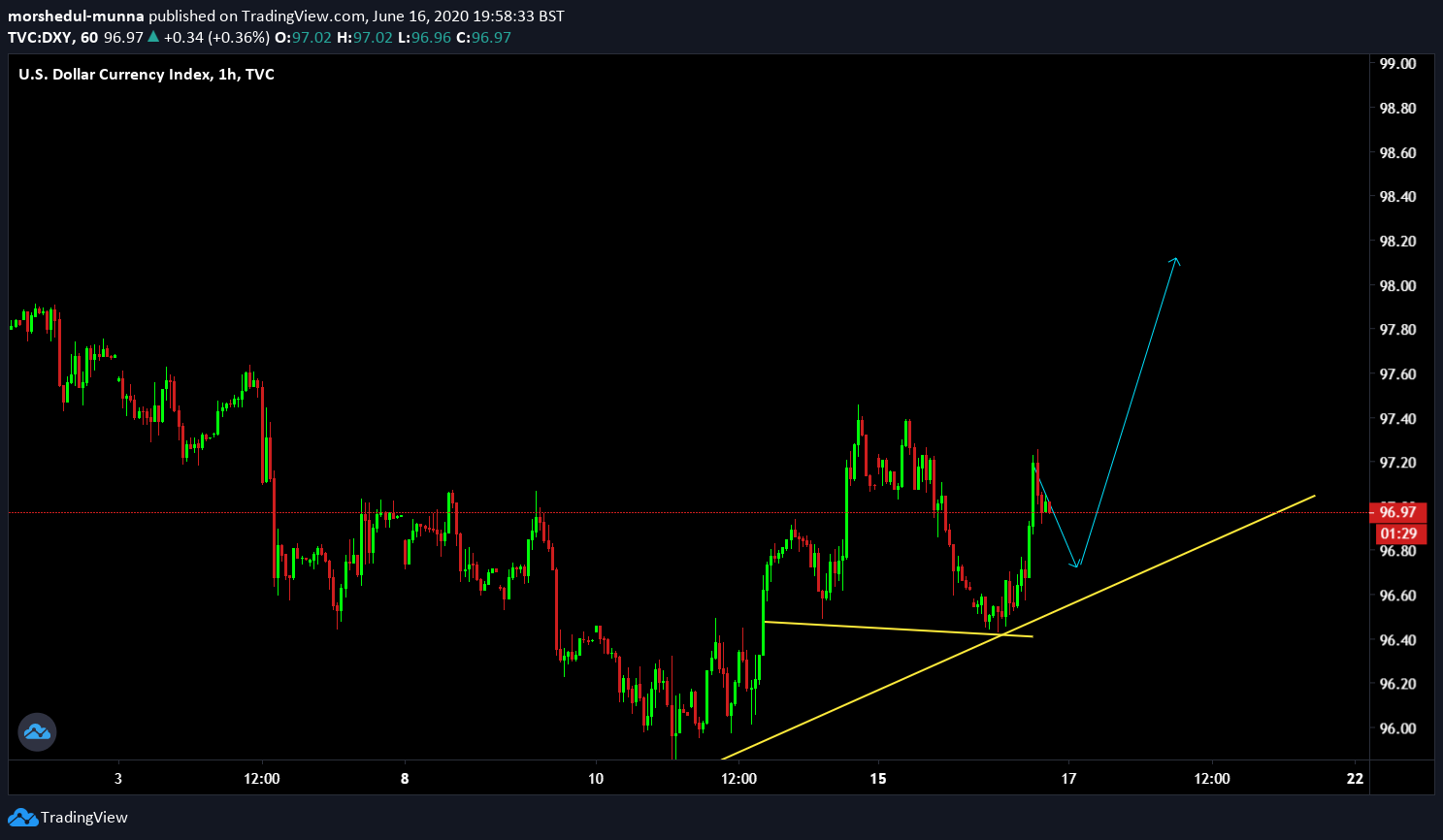
Task: Click the 97.40 price axis label
Action: click(x=1397, y=419)
